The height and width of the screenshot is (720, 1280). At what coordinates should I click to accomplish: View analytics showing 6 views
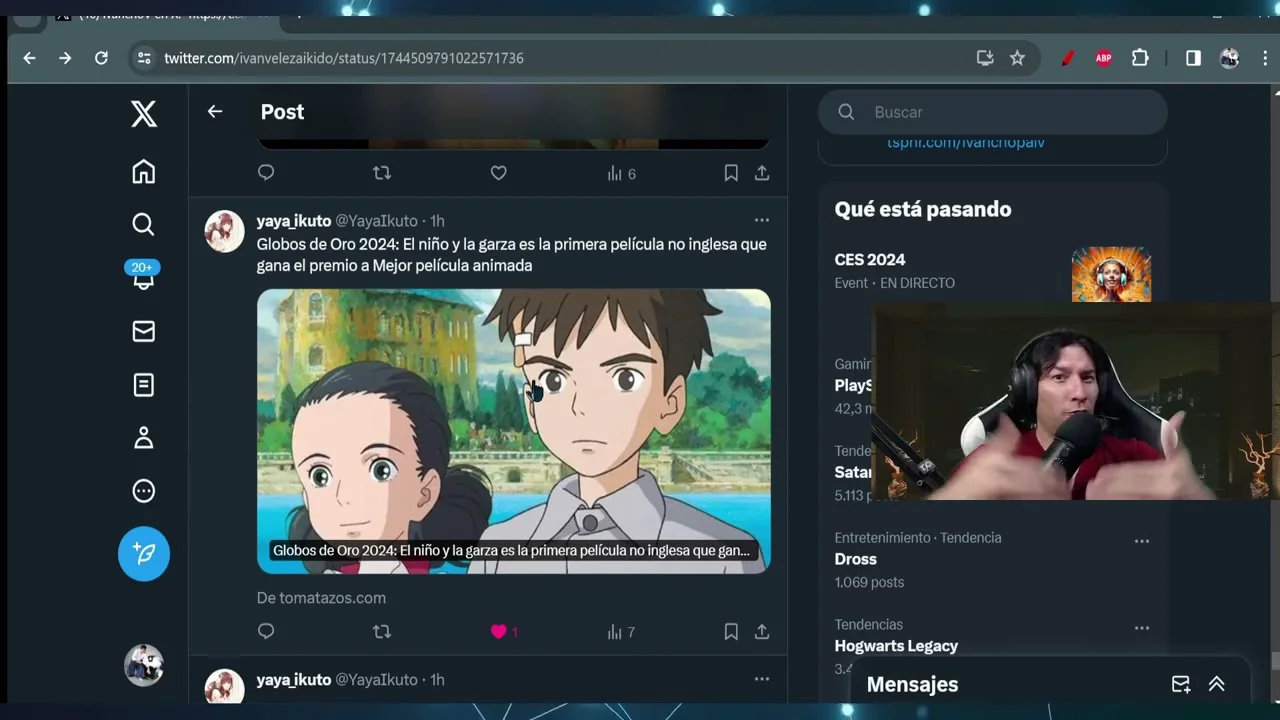pos(621,174)
